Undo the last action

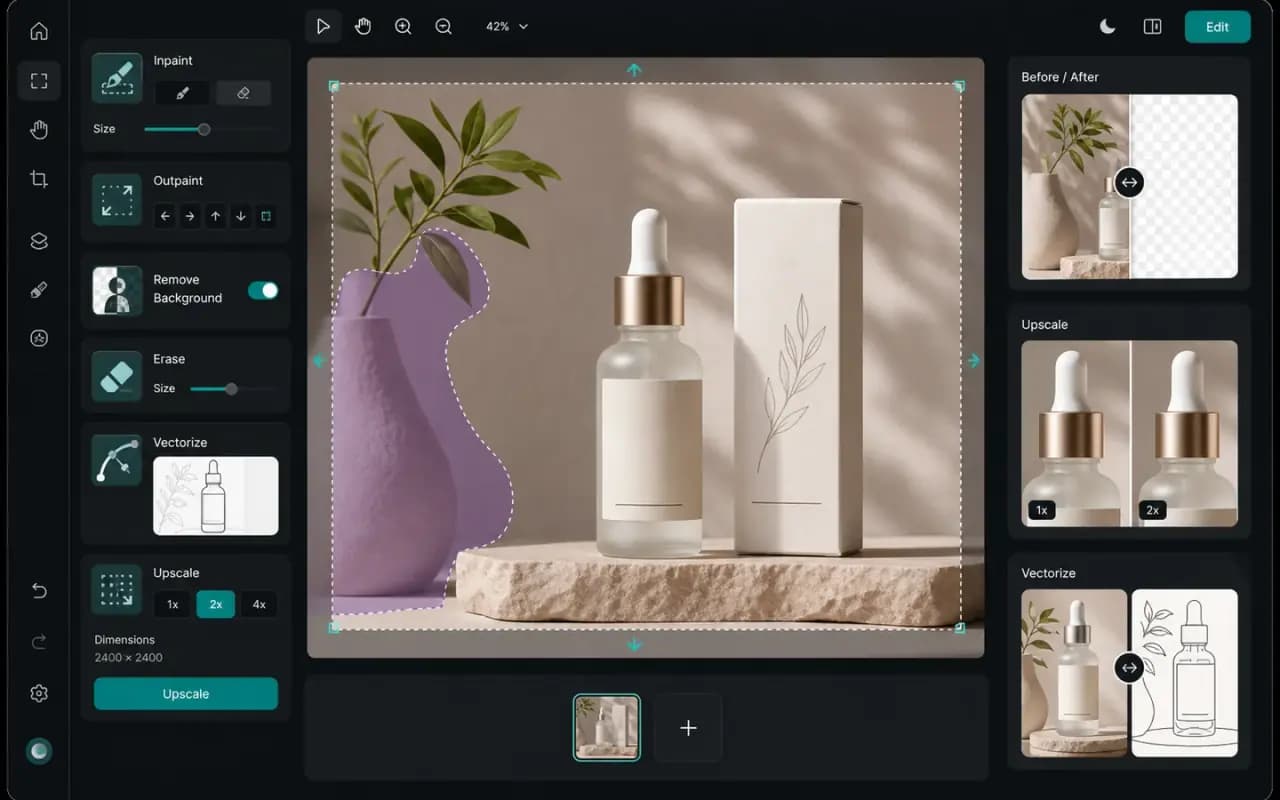(x=39, y=591)
